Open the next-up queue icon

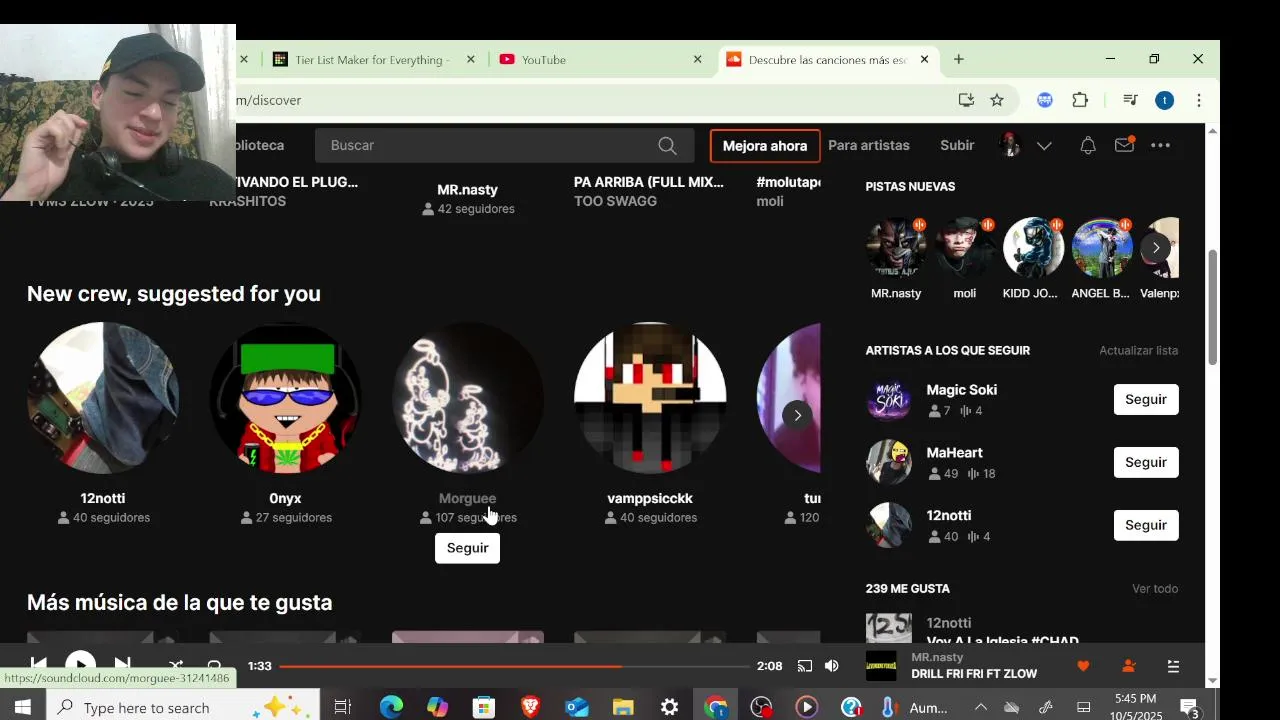[1174, 666]
